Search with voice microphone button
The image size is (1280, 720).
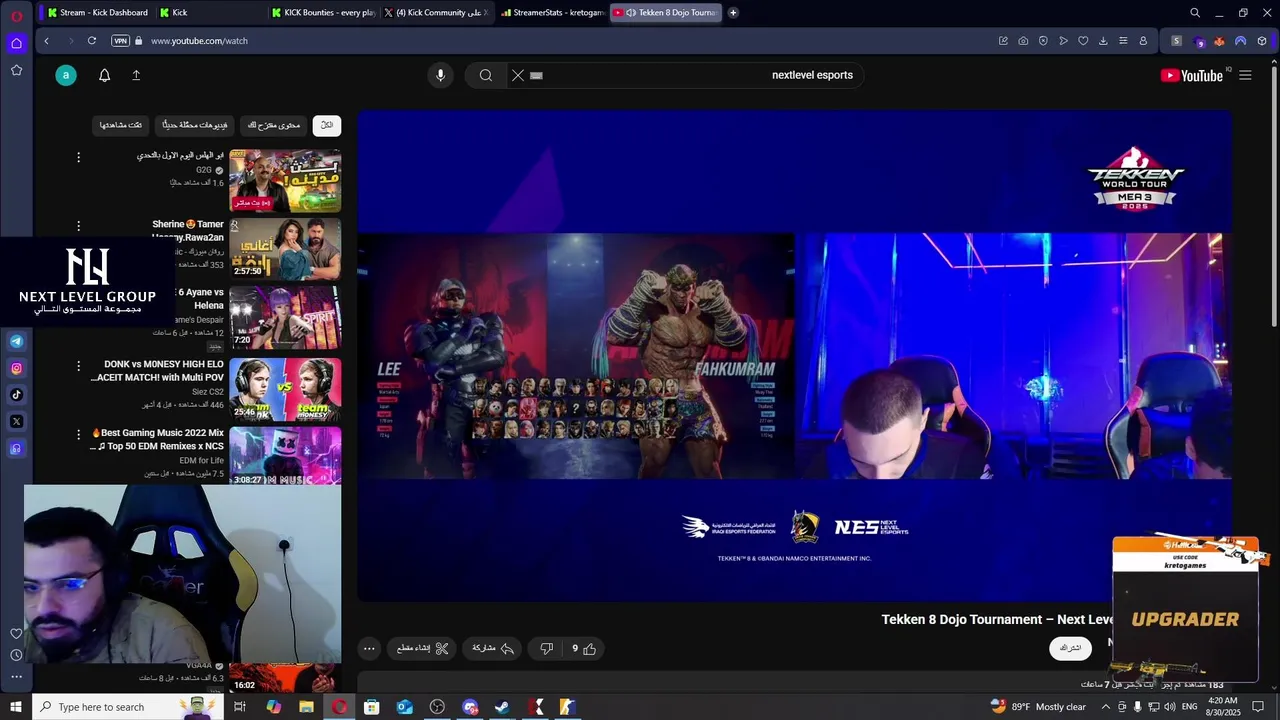440,75
